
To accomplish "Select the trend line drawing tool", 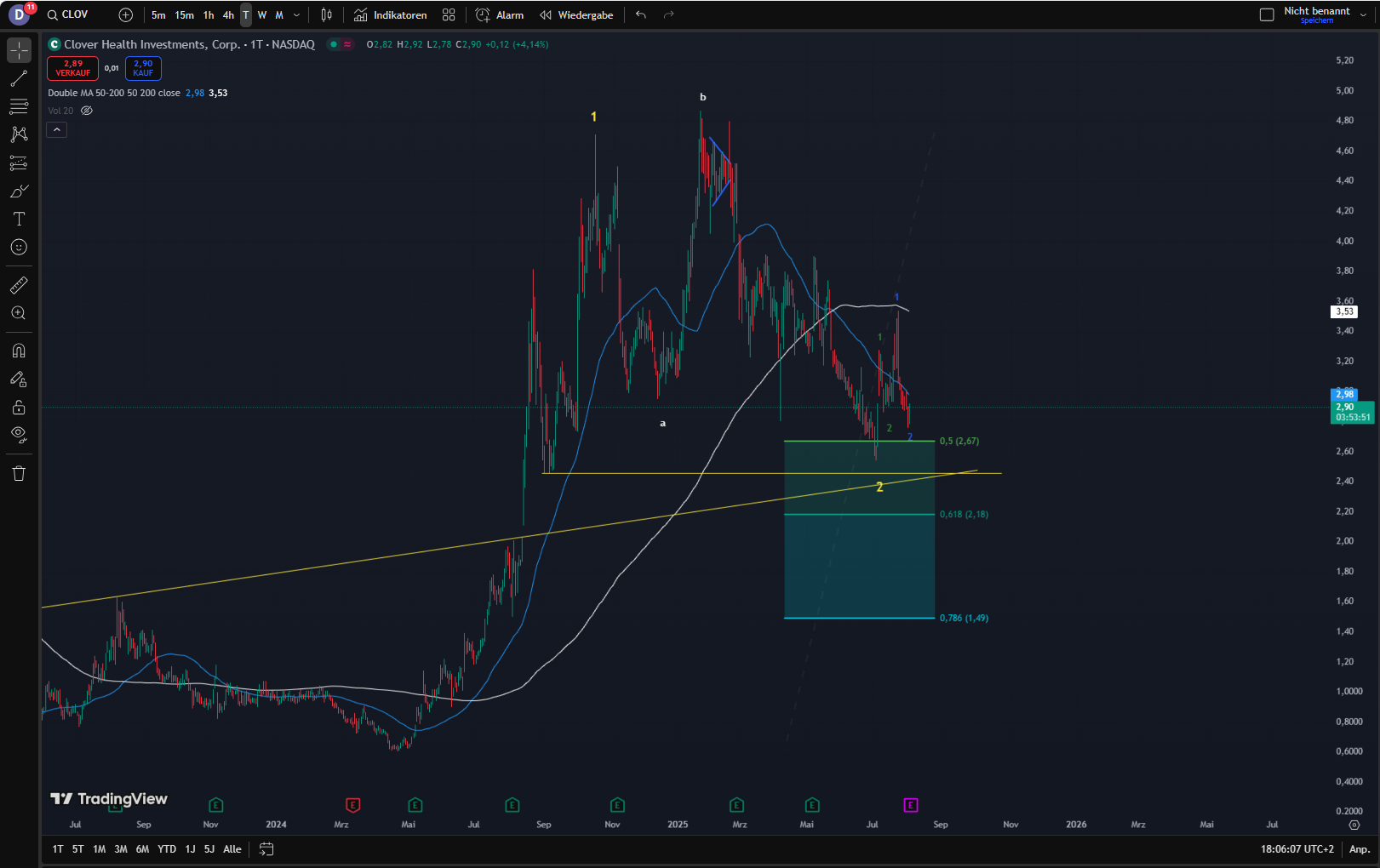I will pyautogui.click(x=19, y=79).
